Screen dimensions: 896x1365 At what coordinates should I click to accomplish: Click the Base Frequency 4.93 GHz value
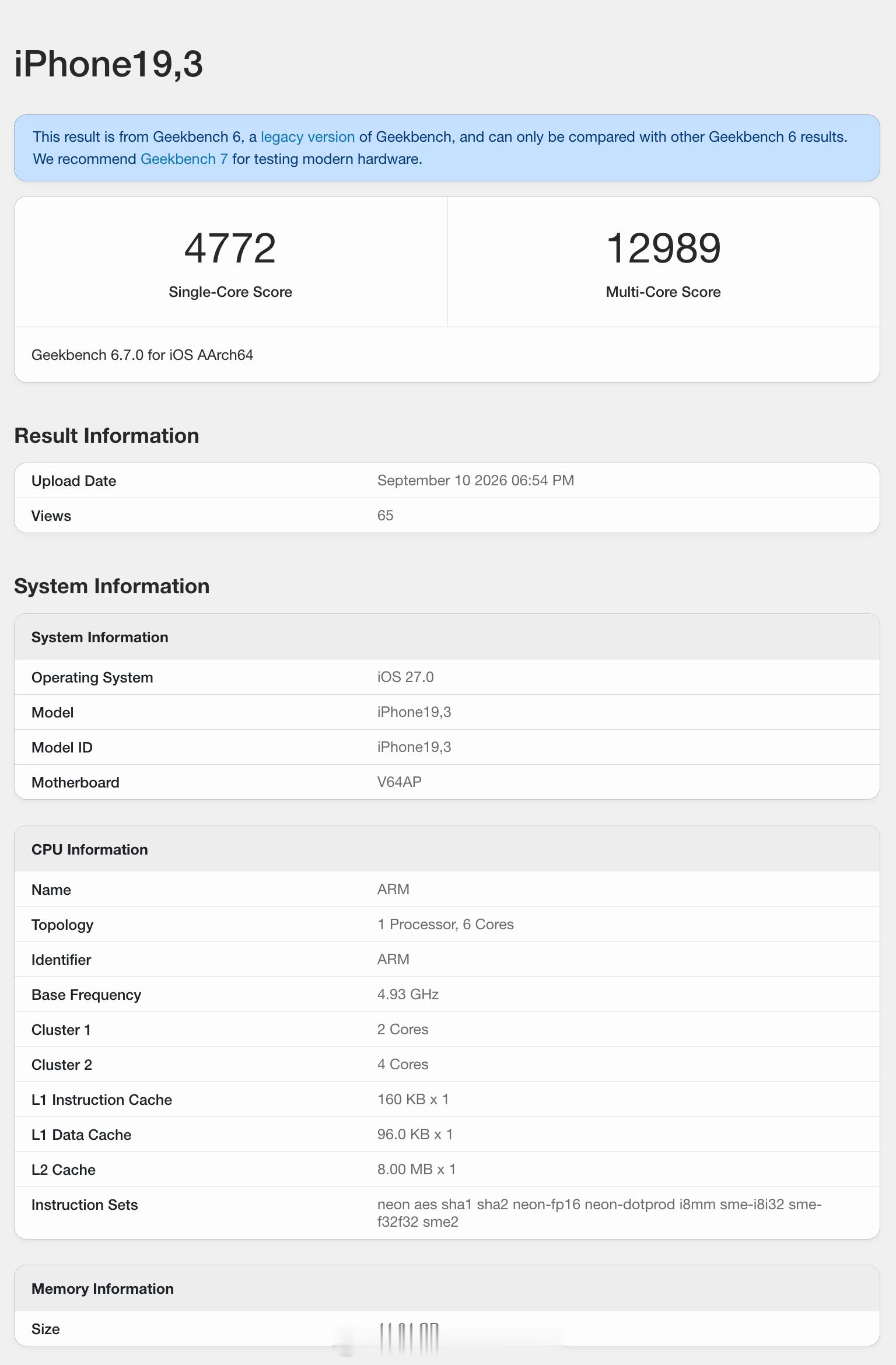tap(408, 995)
